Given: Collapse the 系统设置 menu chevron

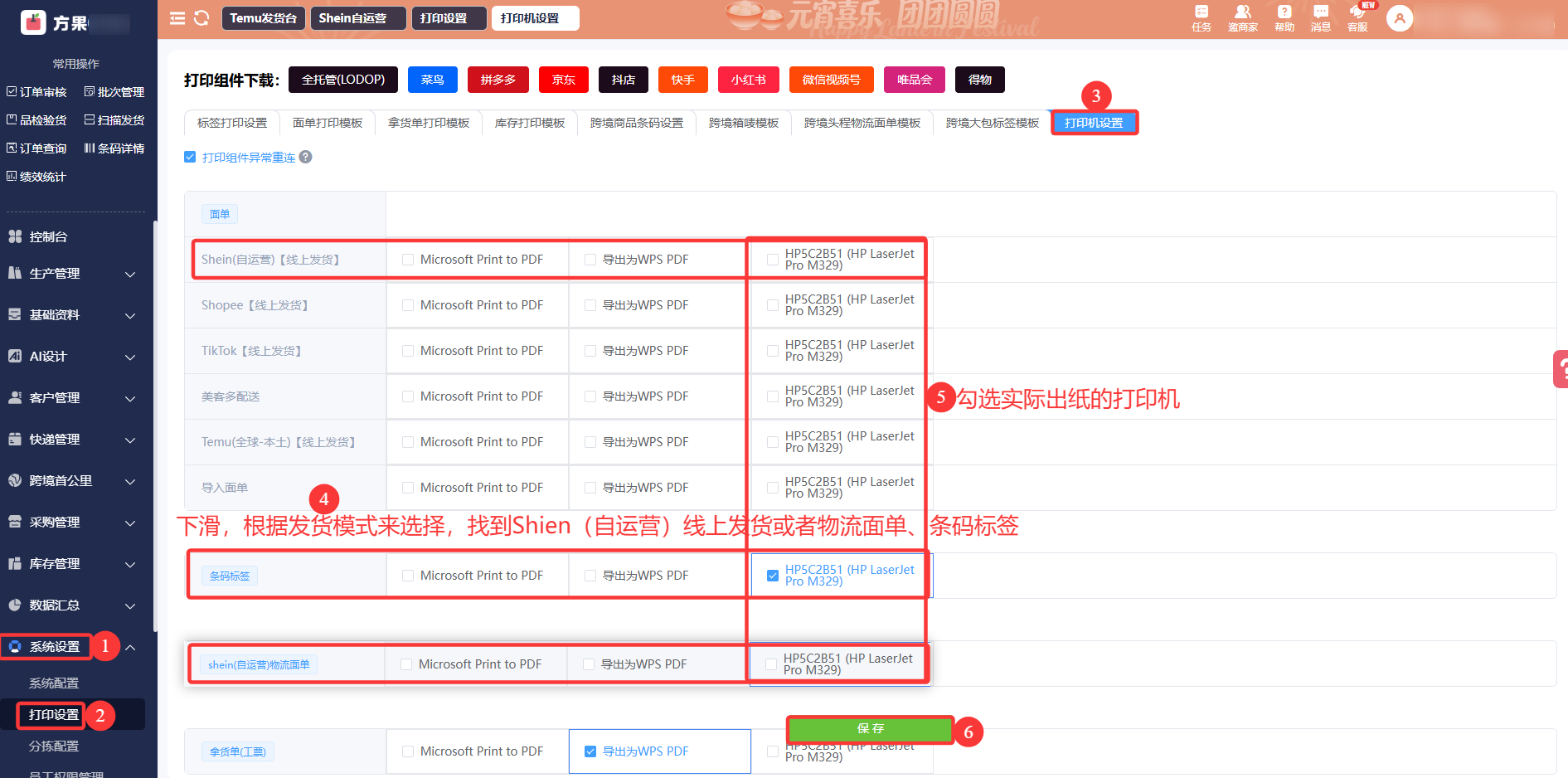Looking at the screenshot, I should click(130, 647).
